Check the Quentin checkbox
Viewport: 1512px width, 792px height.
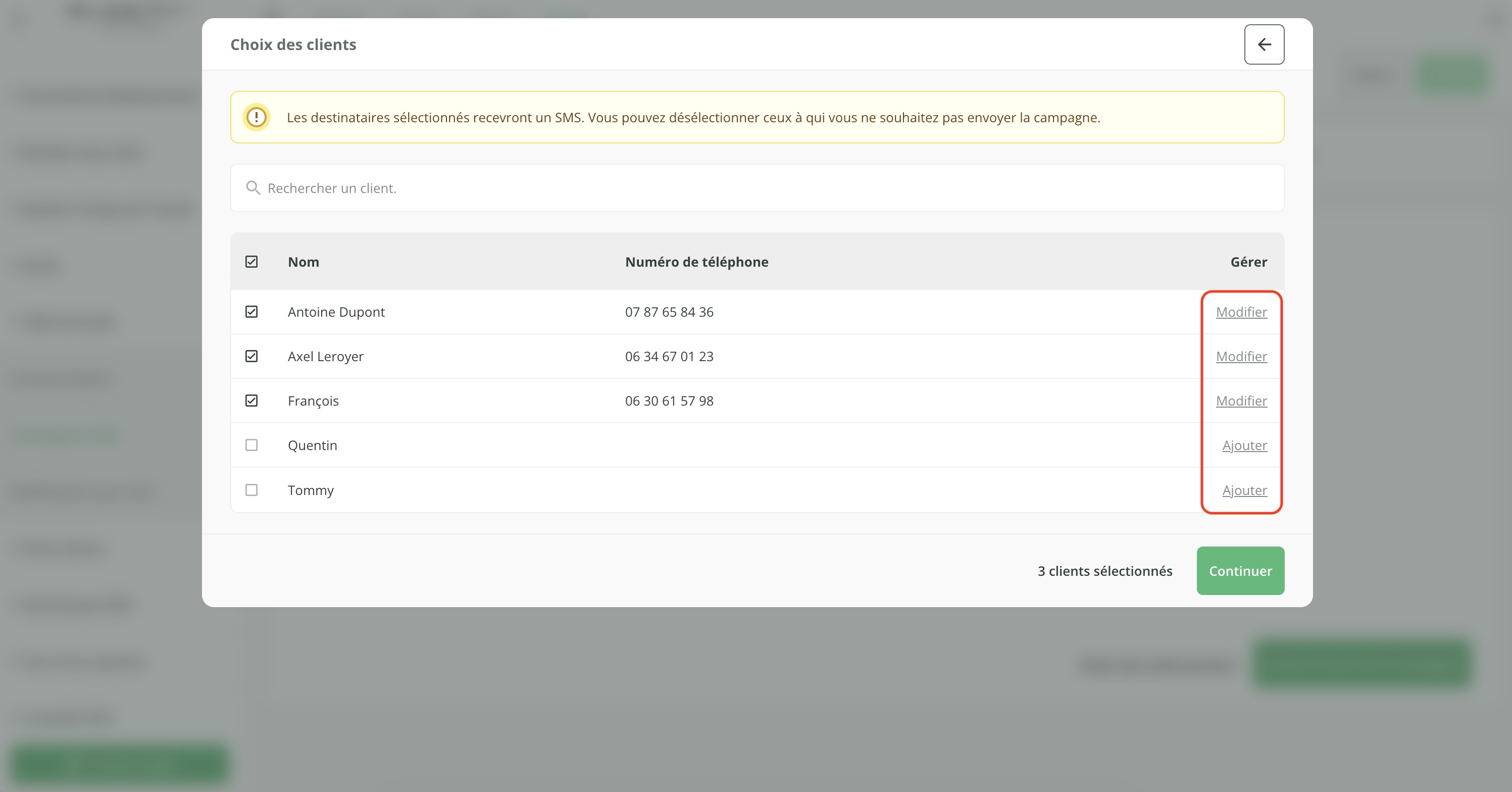coord(251,445)
